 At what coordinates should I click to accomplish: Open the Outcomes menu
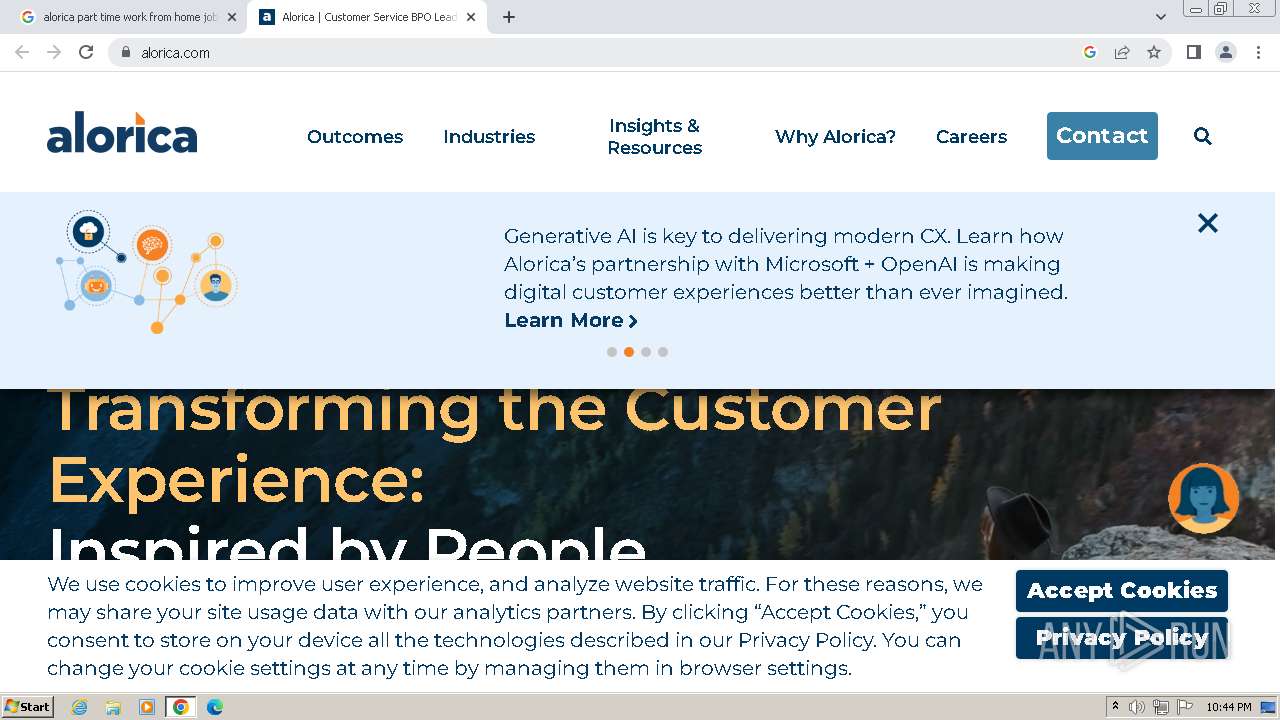coord(355,137)
